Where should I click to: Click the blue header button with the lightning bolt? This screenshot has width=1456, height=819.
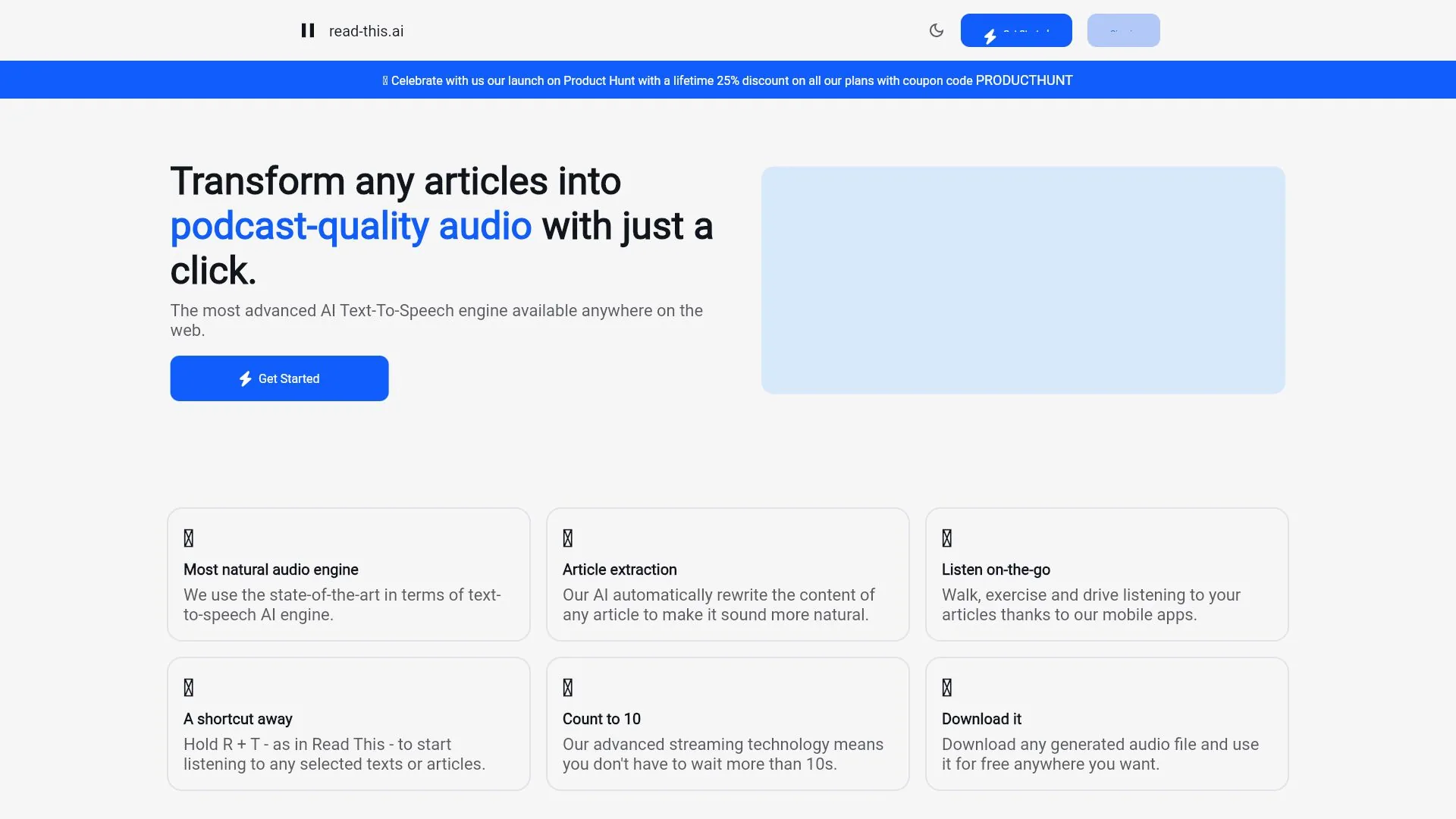(1016, 30)
